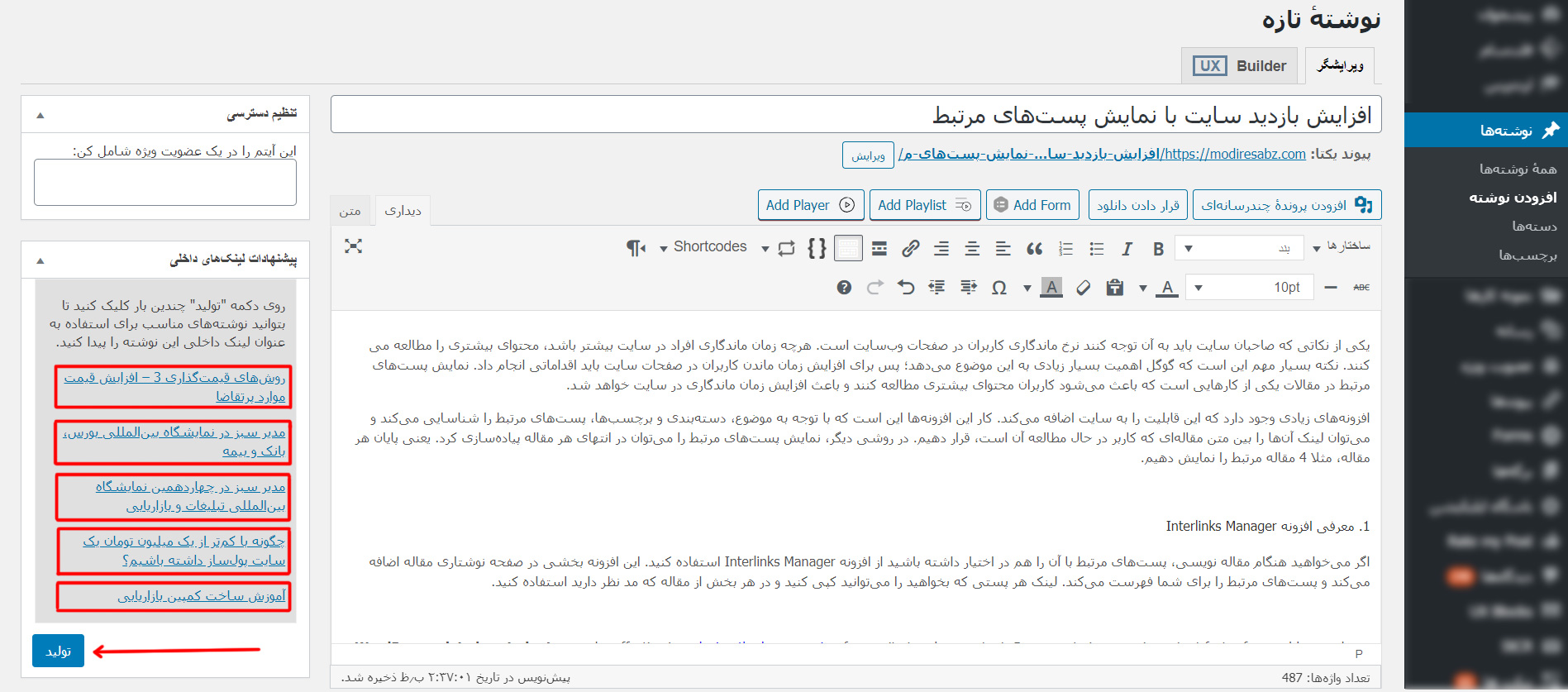Open the background color dropdown arrow
1568x692 pixels.
pos(1027,289)
